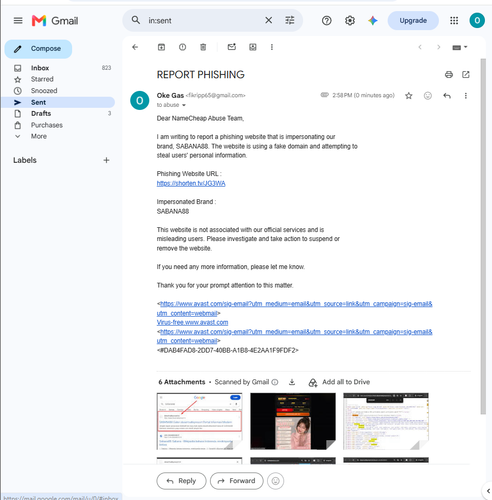This screenshot has width=492, height=500.
Task: Open the toolbar More options menu
Action: click(272, 47)
